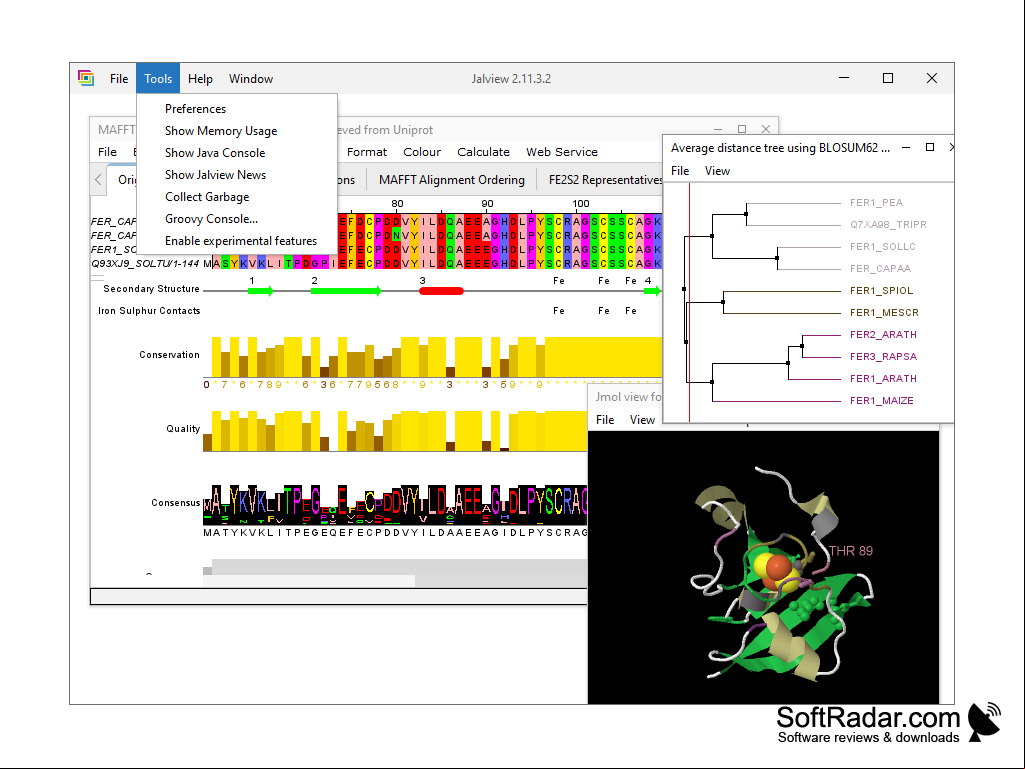This screenshot has width=1025, height=769.
Task: Close the MAFFT alignment window
Action: click(x=766, y=129)
